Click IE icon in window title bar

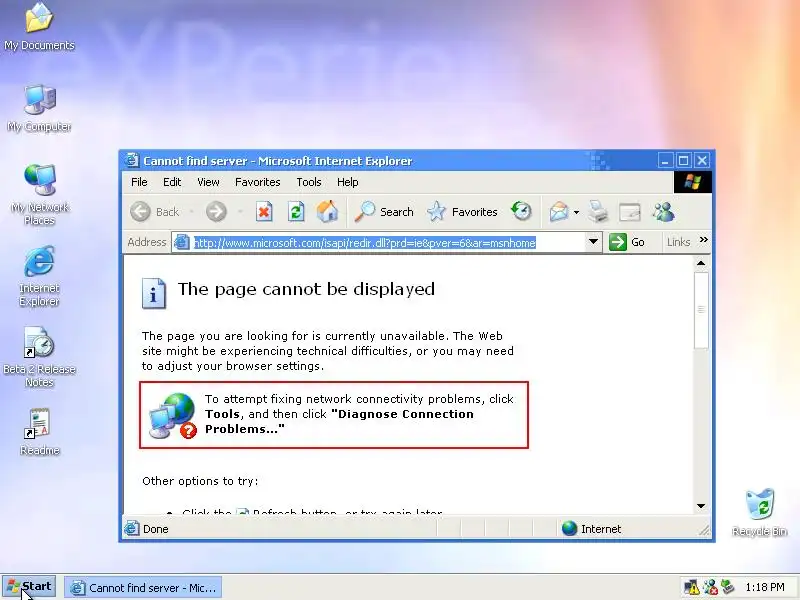tap(132, 160)
